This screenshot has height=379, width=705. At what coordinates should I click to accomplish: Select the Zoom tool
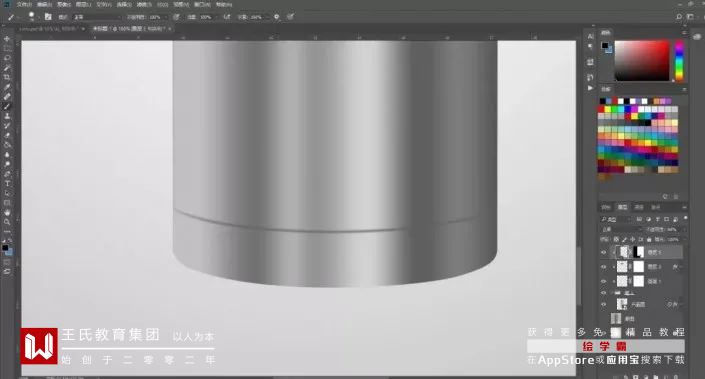pos(7,222)
